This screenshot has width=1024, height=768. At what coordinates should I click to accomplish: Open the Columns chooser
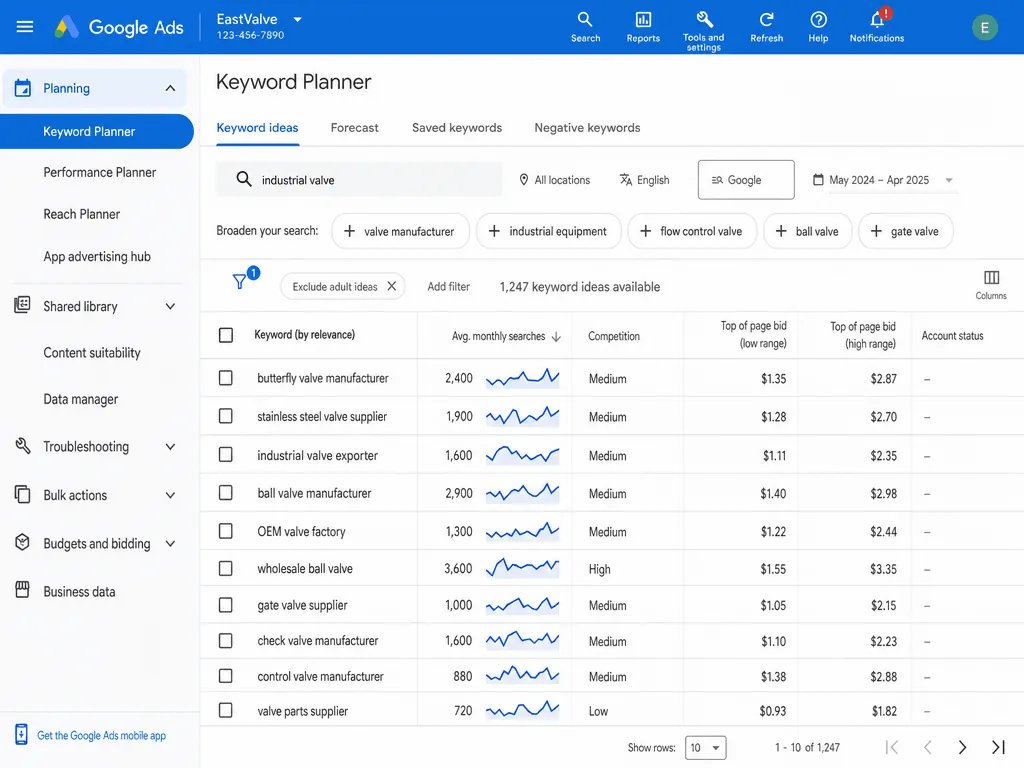point(991,285)
